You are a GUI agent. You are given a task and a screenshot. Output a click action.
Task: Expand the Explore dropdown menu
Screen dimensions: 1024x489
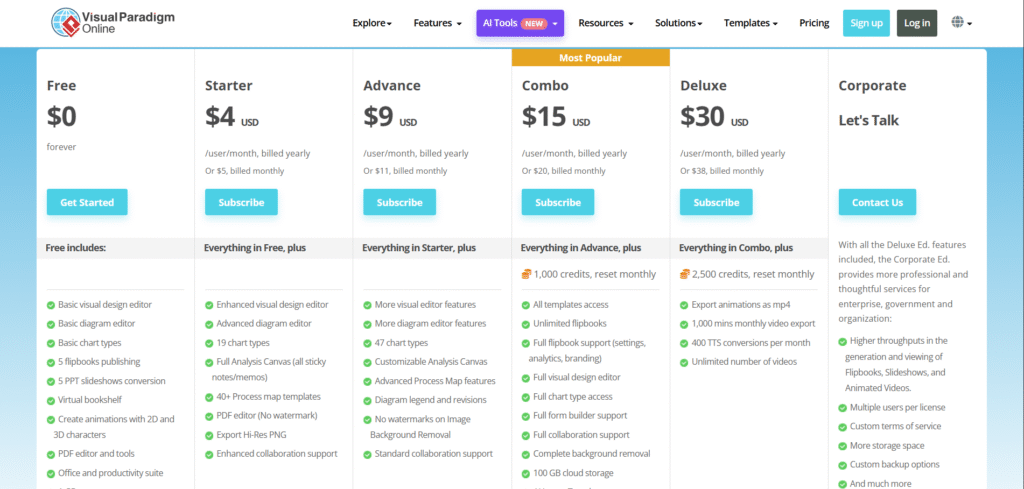(372, 23)
